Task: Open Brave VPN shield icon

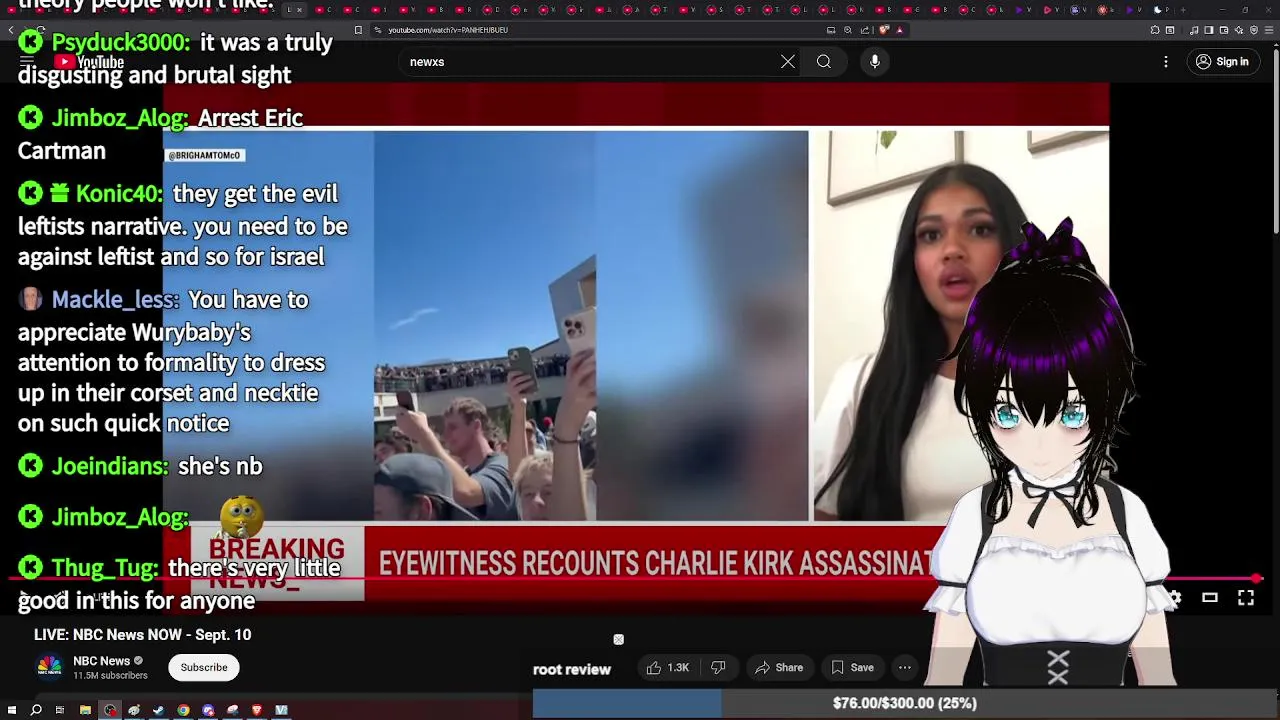Action: [x=1254, y=30]
